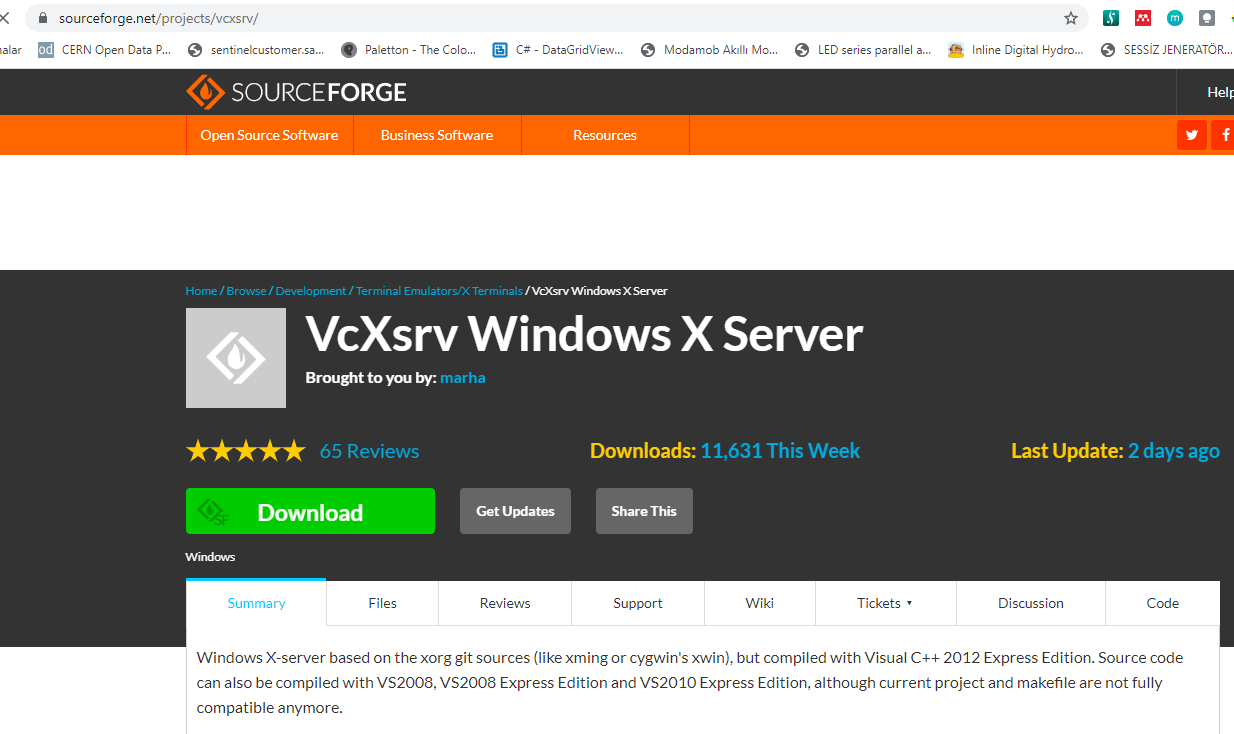The width and height of the screenshot is (1234, 734).
Task: Switch to the Support tab
Action: click(x=638, y=603)
